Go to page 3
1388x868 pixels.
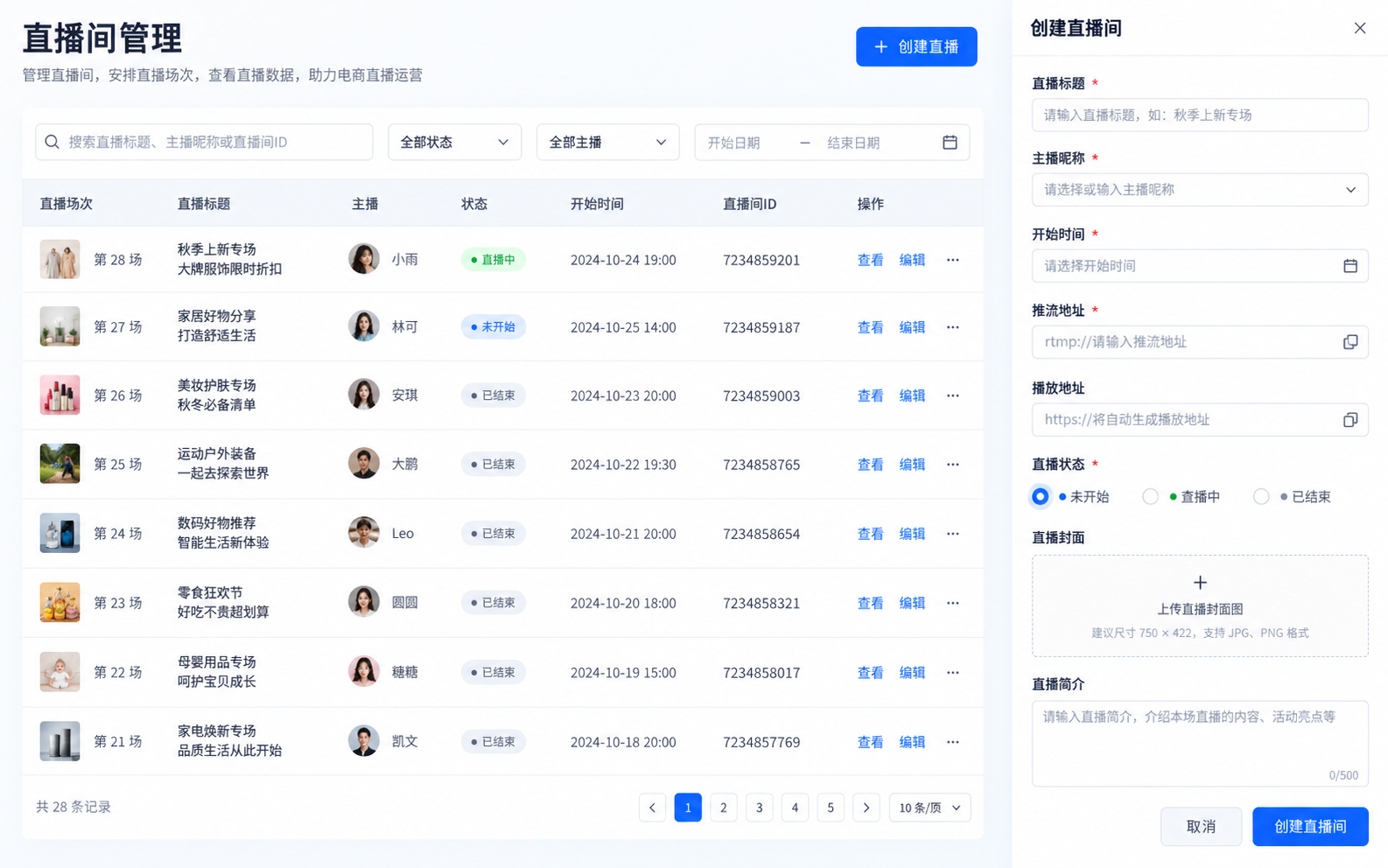(760, 808)
